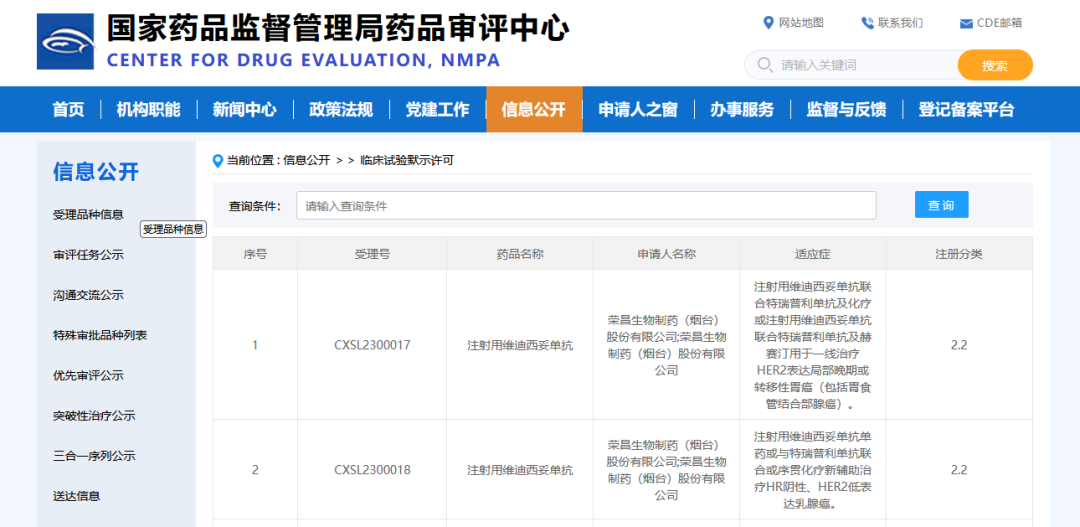Go to 办事服务 in navigation bar
Image resolution: width=1080 pixels, height=527 pixels.
tap(742, 110)
